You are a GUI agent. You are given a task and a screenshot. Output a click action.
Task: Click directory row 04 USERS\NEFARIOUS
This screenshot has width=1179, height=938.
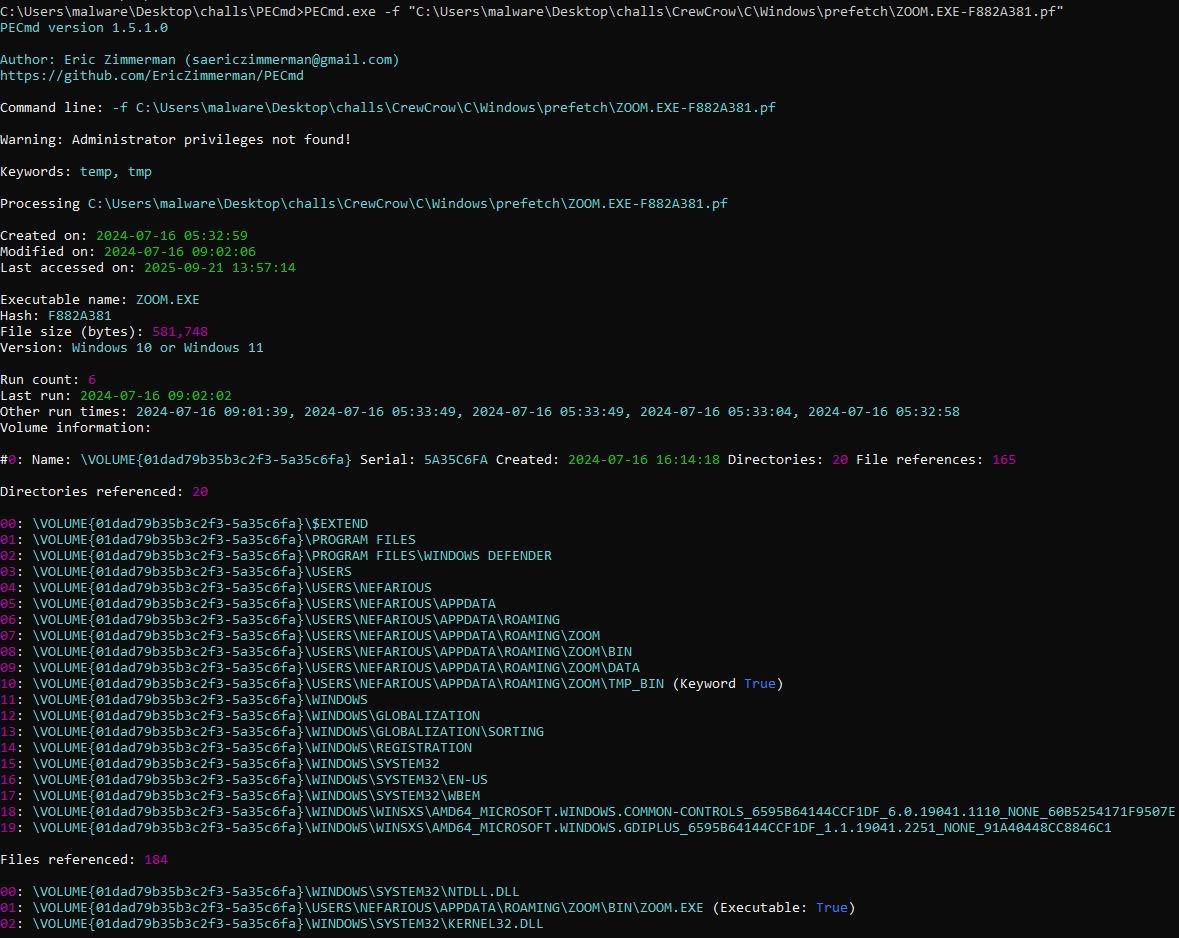coord(216,587)
